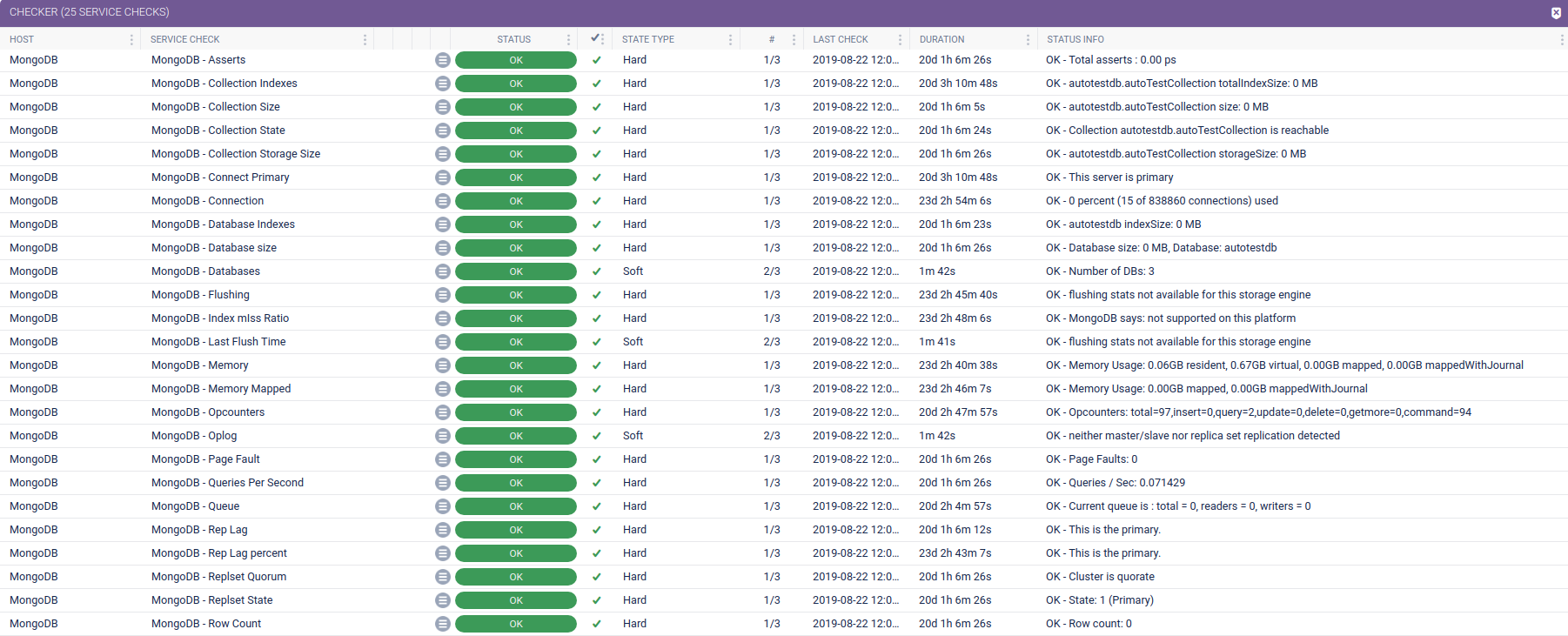The height and width of the screenshot is (636, 1568).
Task: Toggle checkmark for MongoDB - Collection Size row
Action: [x=596, y=107]
